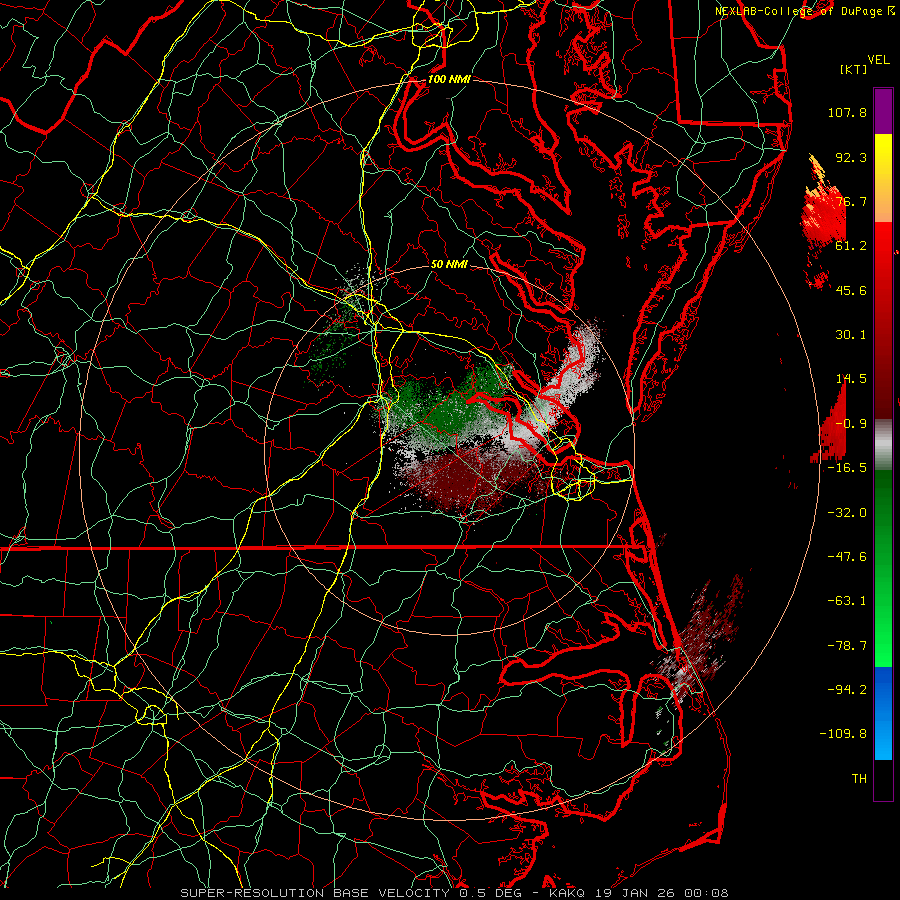The image size is (900, 900).
Task: Select the 30.1 scale value
Action: click(x=851, y=335)
